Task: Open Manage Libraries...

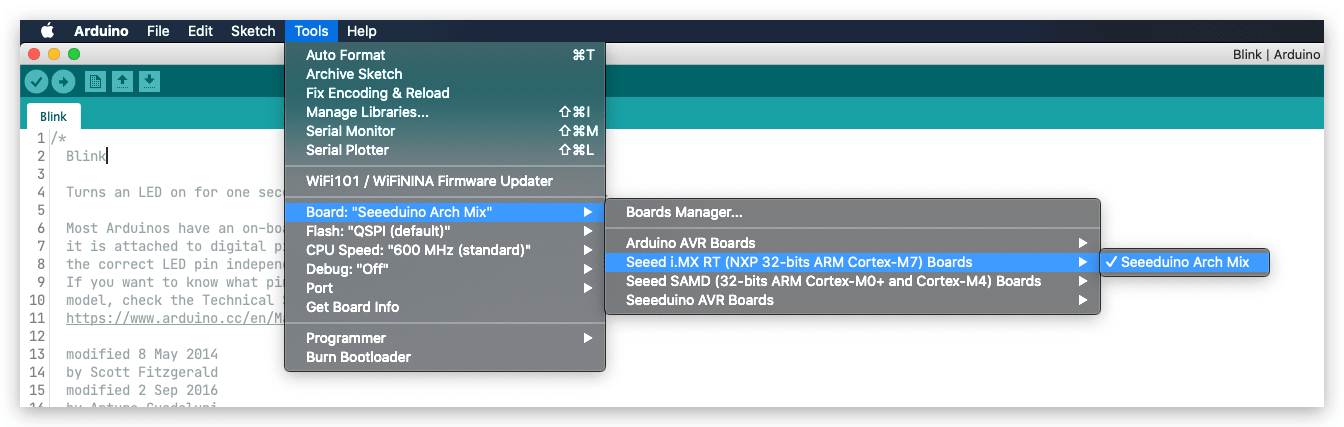Action: [445, 112]
